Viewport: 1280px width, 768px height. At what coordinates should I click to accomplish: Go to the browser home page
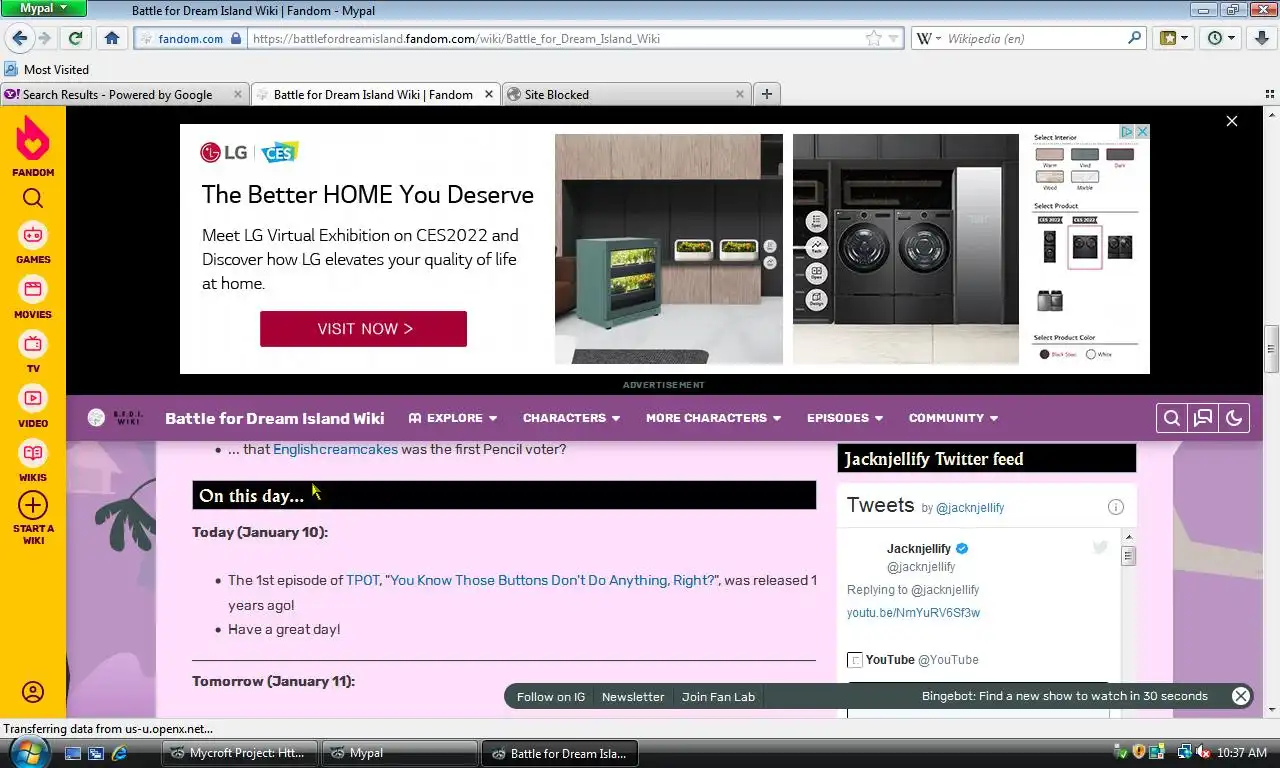(111, 38)
